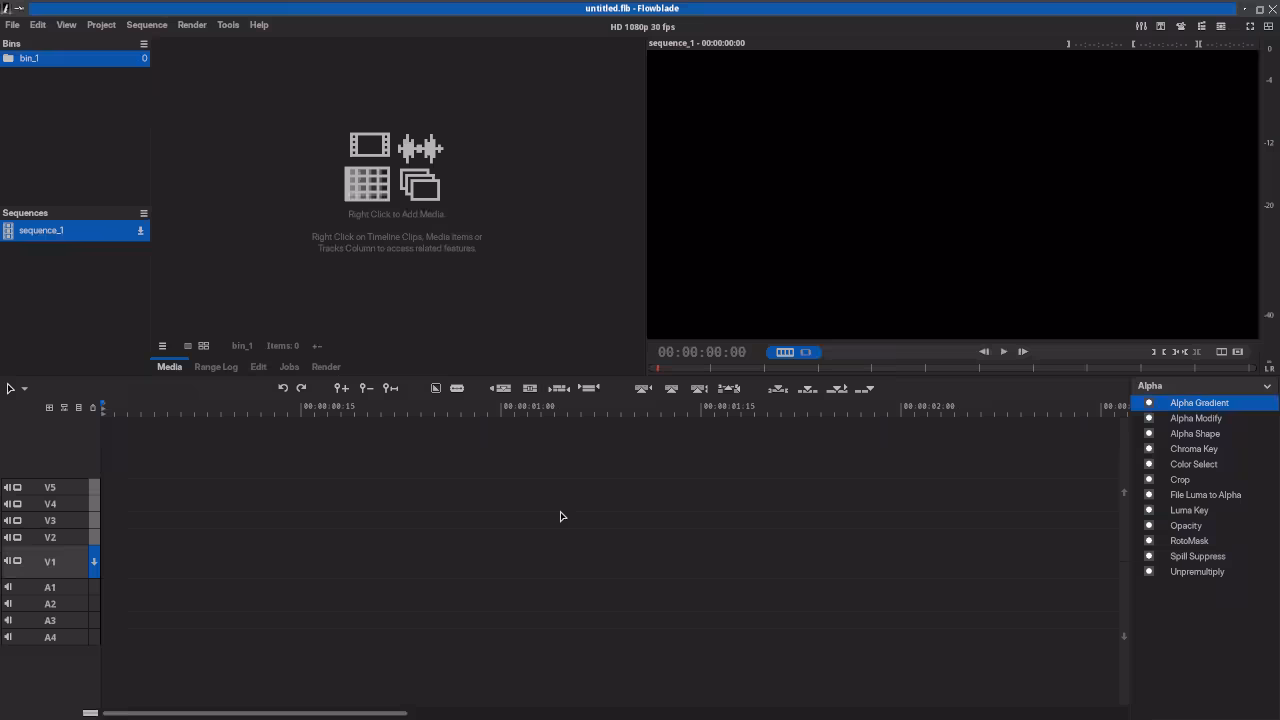Play the sequence in monitor

click(x=1004, y=352)
